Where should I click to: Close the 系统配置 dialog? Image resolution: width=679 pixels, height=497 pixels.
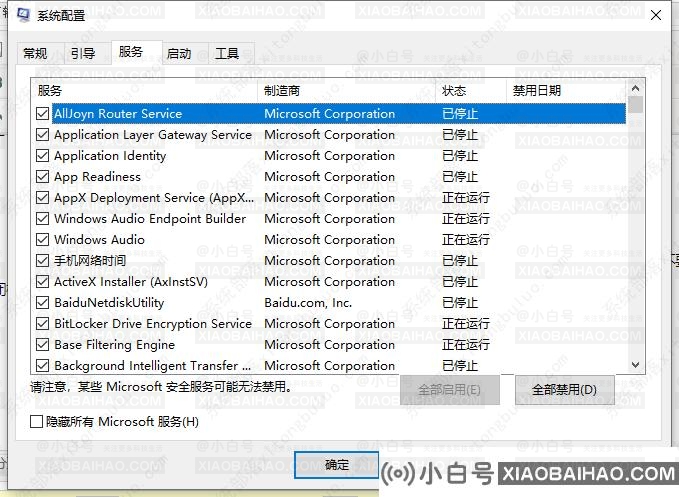tap(656, 15)
